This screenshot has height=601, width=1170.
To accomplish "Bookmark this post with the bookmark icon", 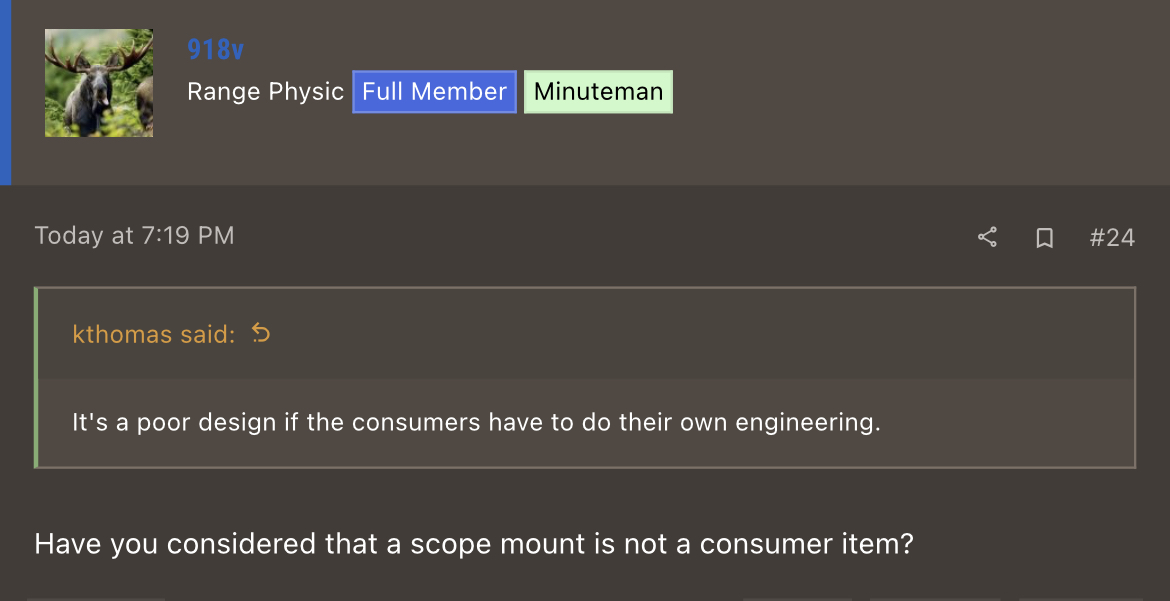I will (x=1045, y=238).
